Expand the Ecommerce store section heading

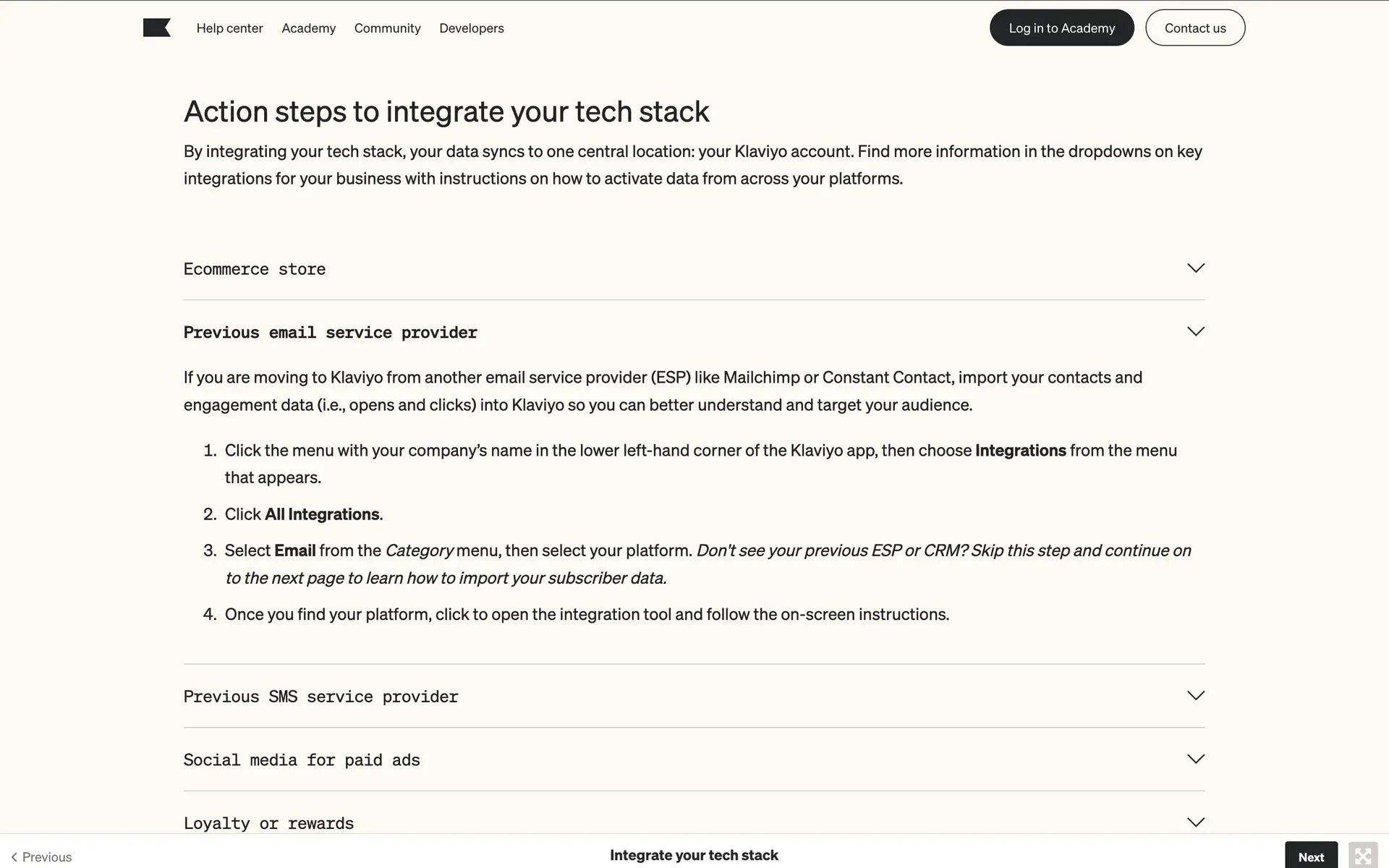pos(255,269)
